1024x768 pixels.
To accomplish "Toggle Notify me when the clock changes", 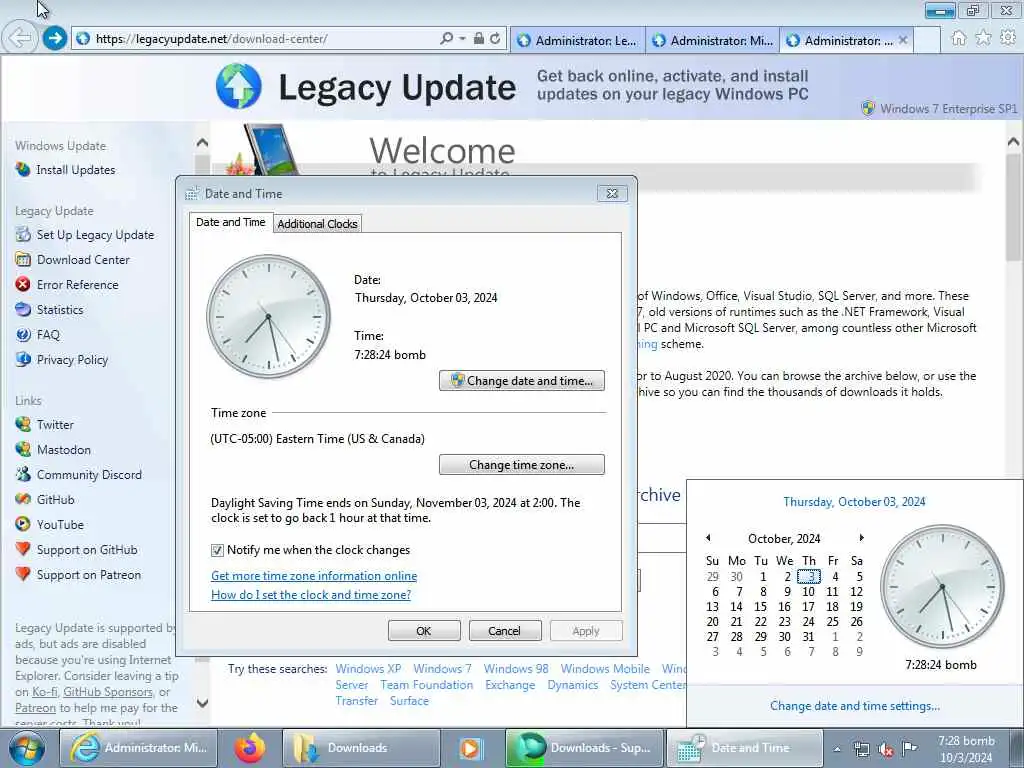I will [x=217, y=551].
